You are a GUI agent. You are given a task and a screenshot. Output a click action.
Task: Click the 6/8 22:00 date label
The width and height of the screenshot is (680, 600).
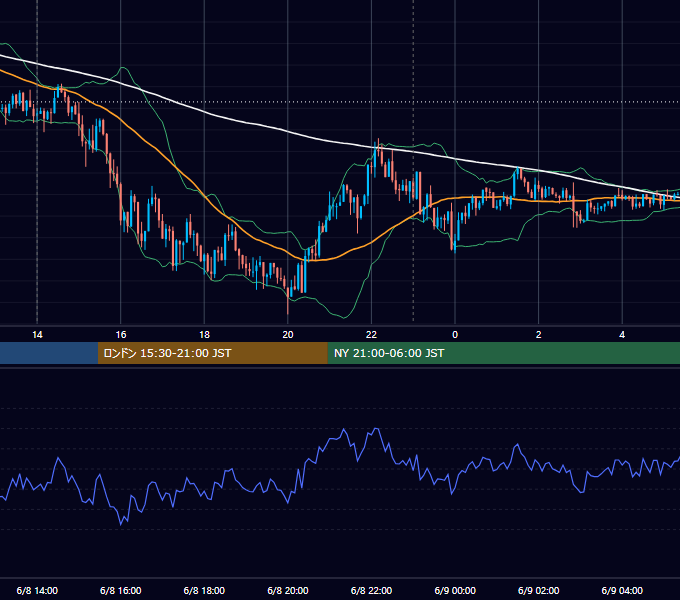[x=371, y=590]
